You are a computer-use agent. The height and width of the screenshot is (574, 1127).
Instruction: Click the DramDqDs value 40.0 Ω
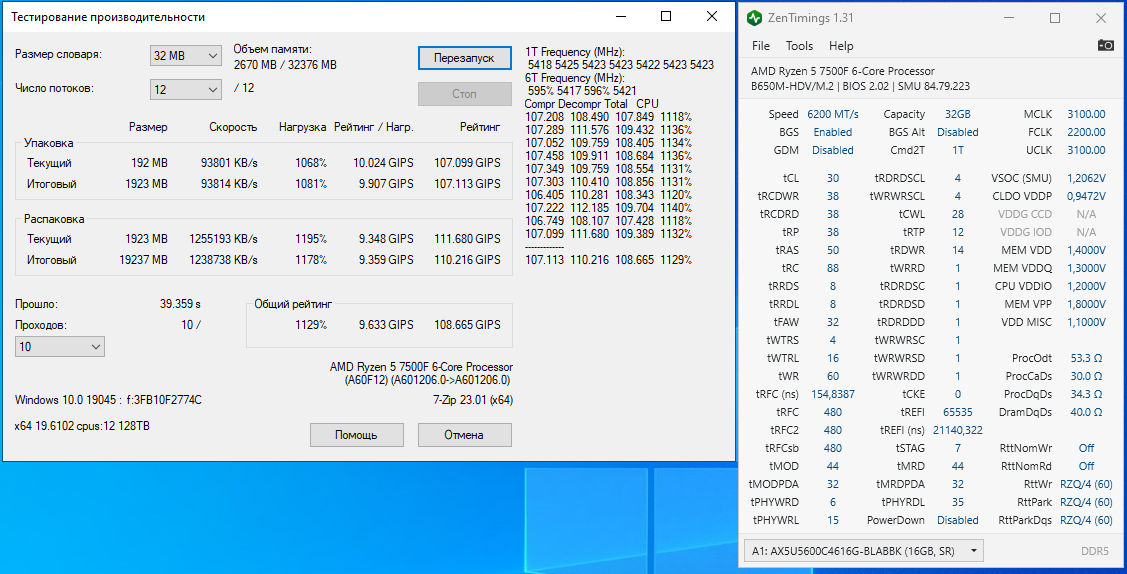(x=1086, y=412)
